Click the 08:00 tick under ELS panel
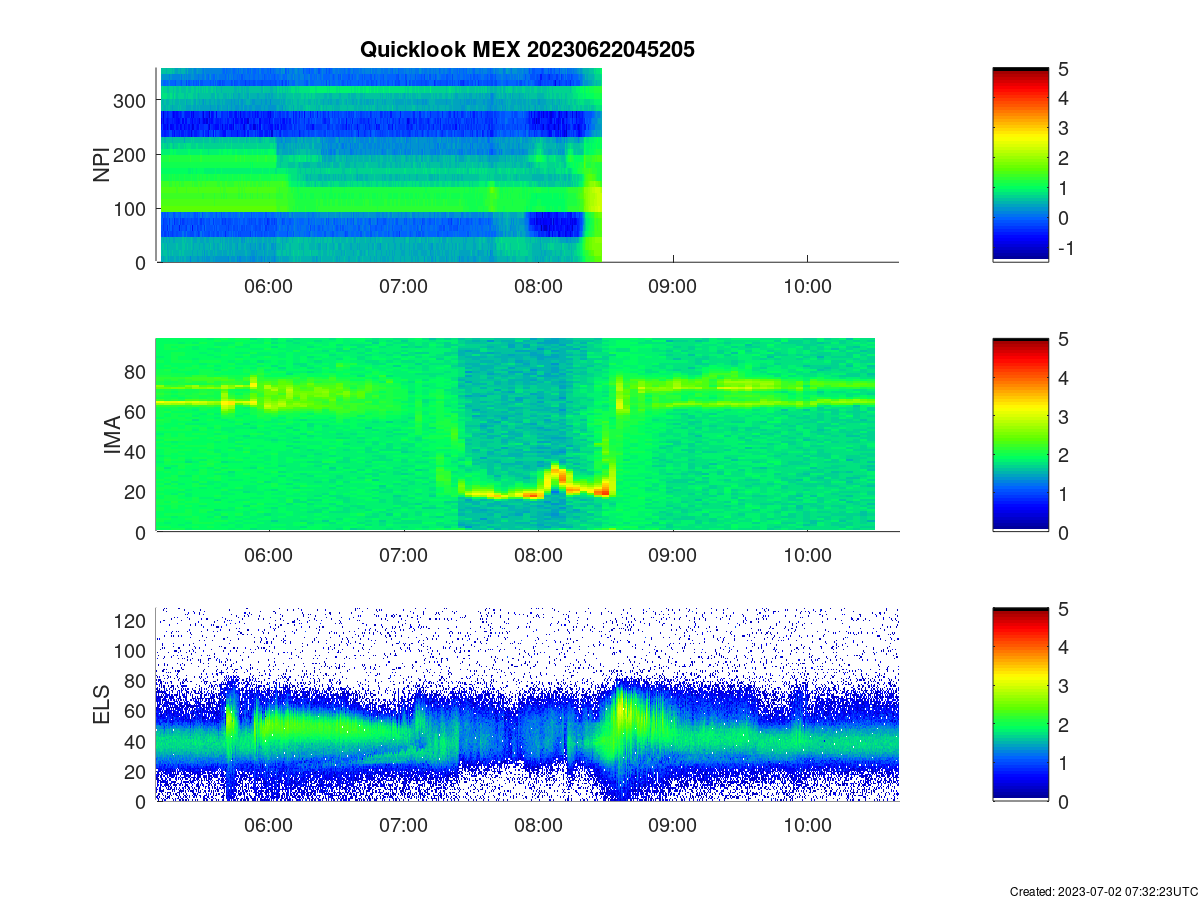1200x900 pixels. pyautogui.click(x=538, y=826)
